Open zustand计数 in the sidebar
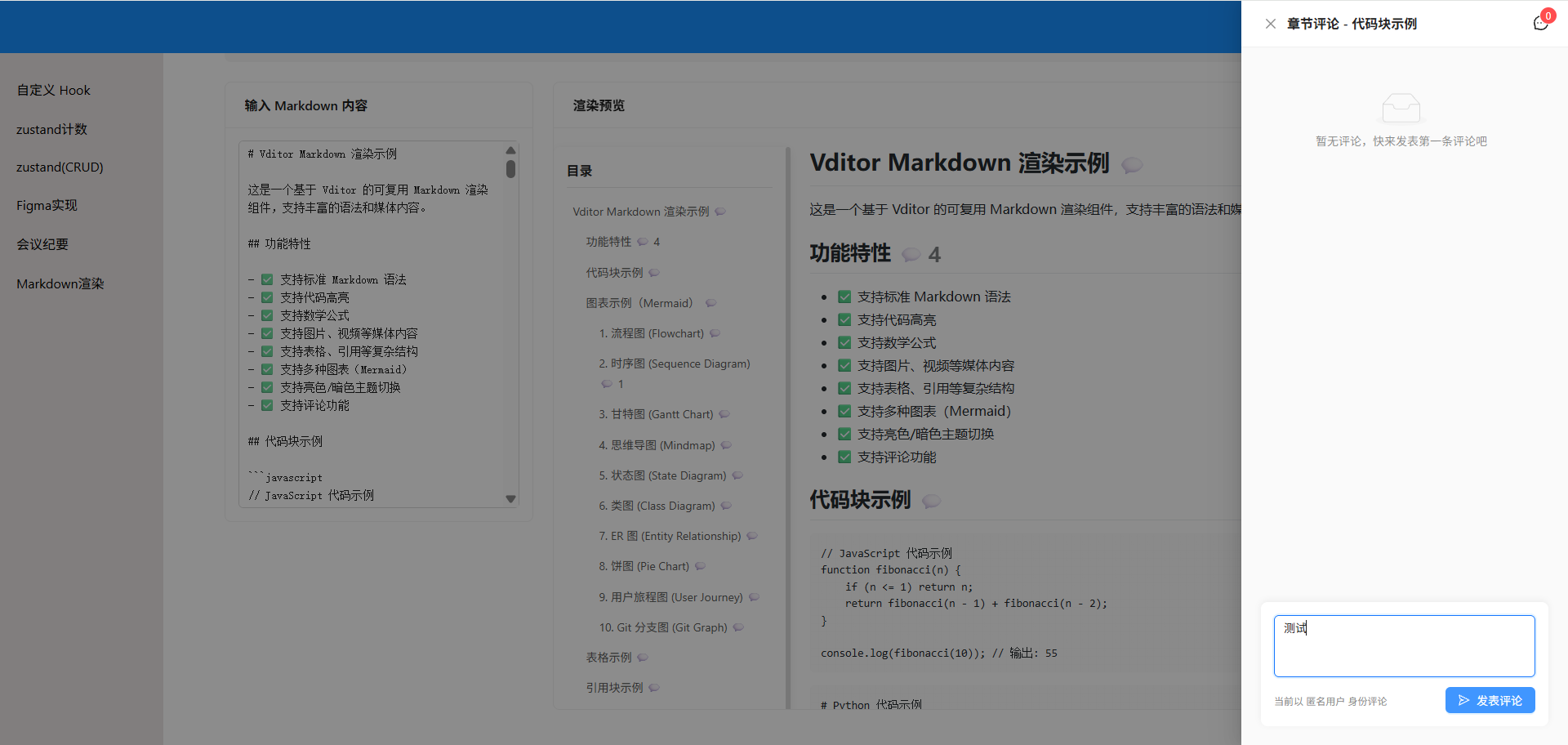Screen dimensions: 1568x745 coord(51,129)
